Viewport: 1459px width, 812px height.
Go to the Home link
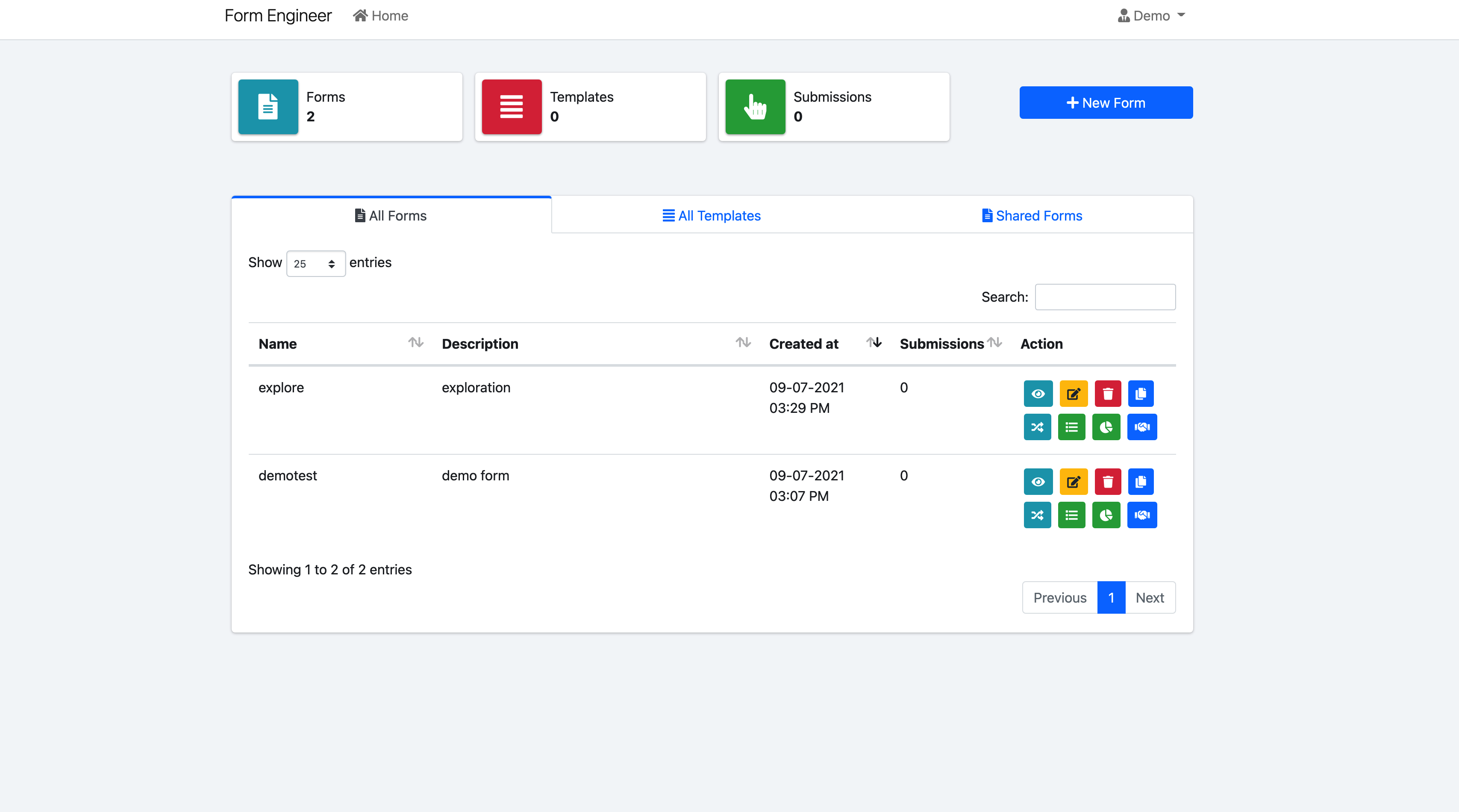coord(381,16)
